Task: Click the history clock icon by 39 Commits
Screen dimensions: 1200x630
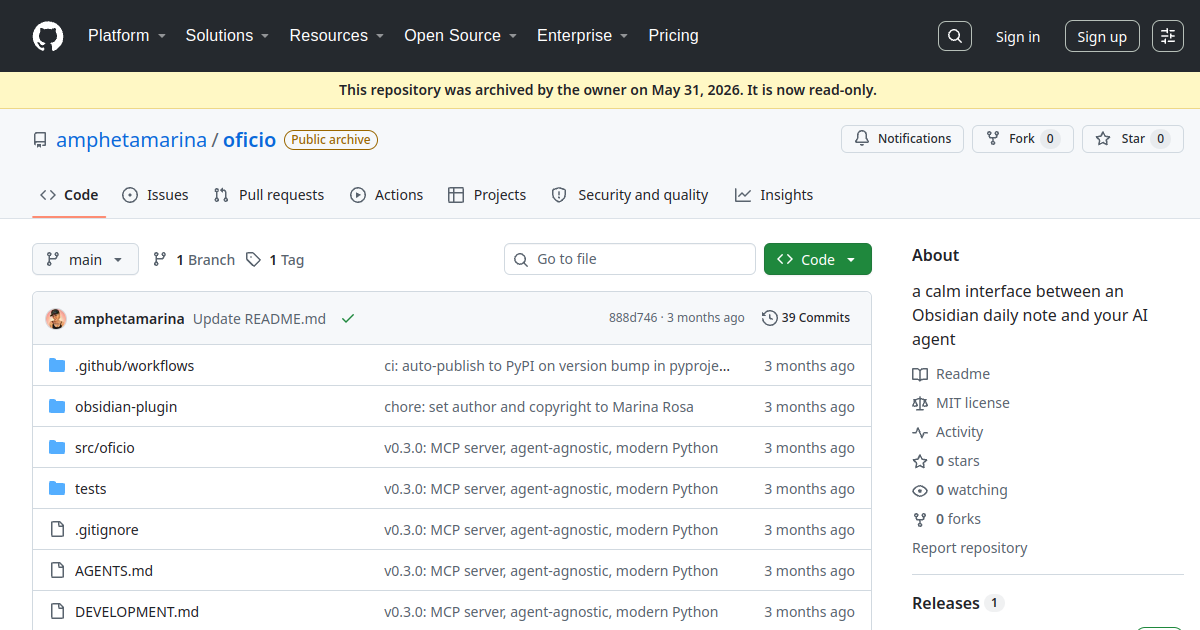Action: click(x=769, y=318)
